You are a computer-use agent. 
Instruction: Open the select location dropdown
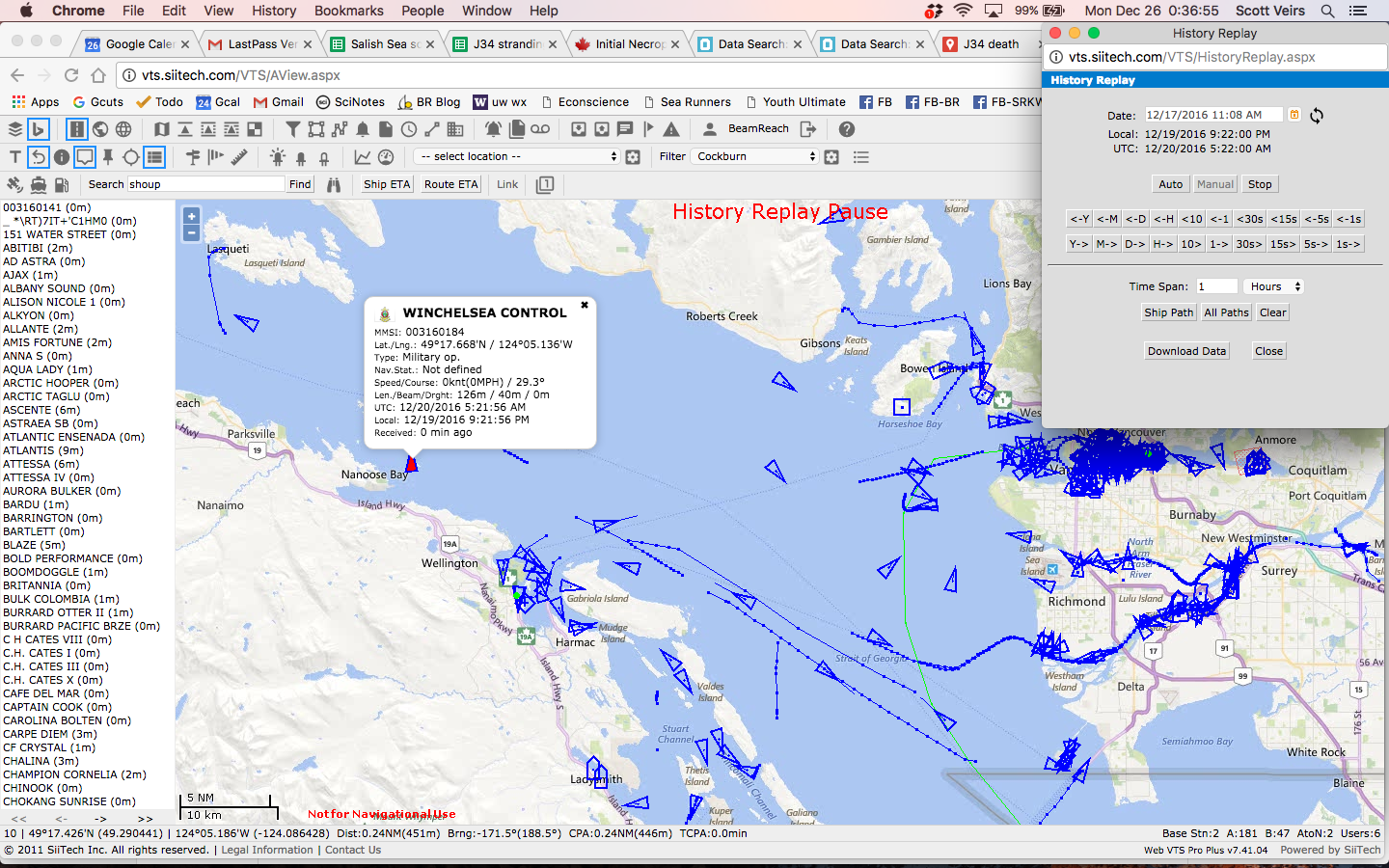(x=516, y=156)
